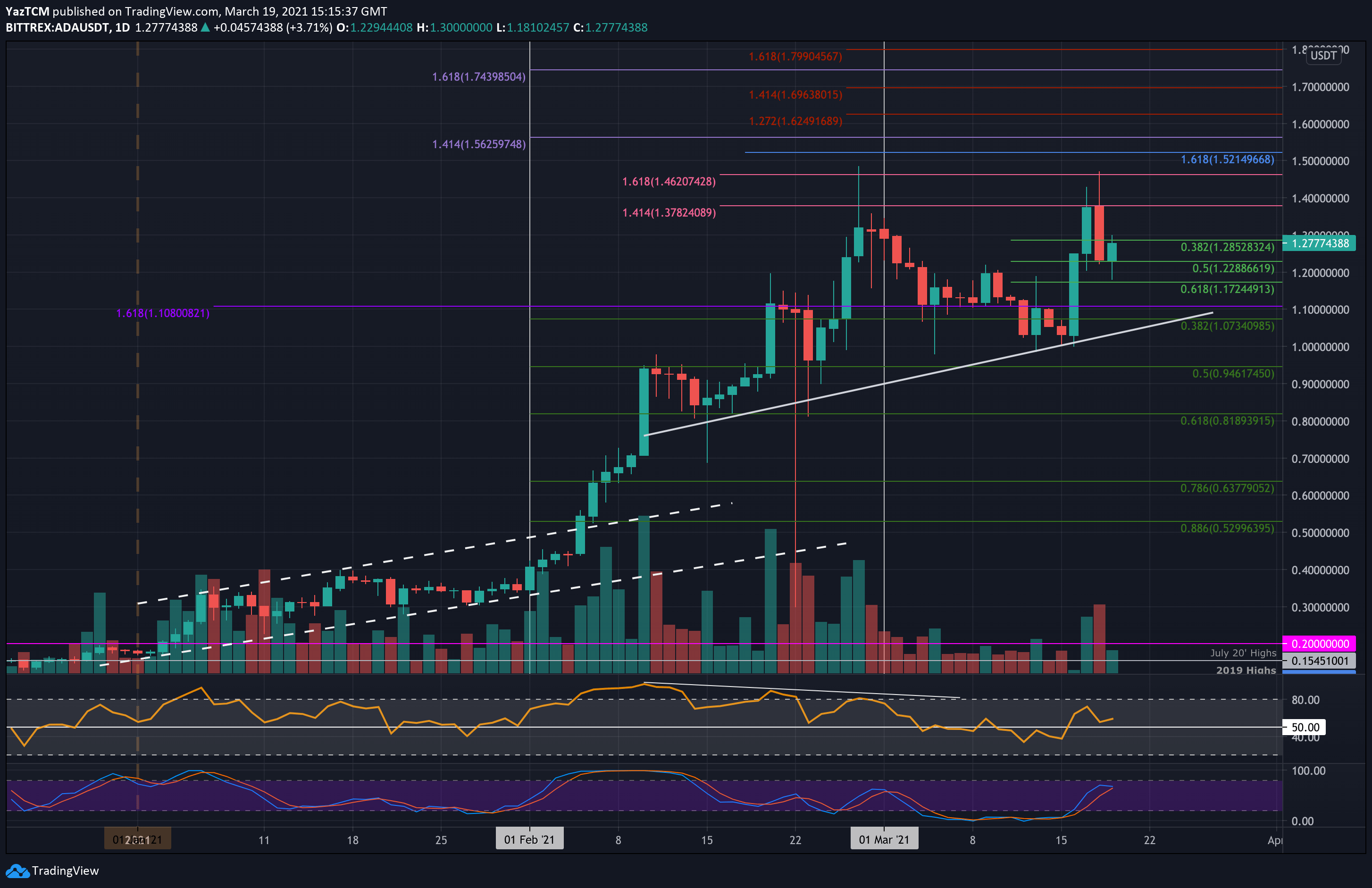Click stochastic axis label 100.00

pos(1308,771)
